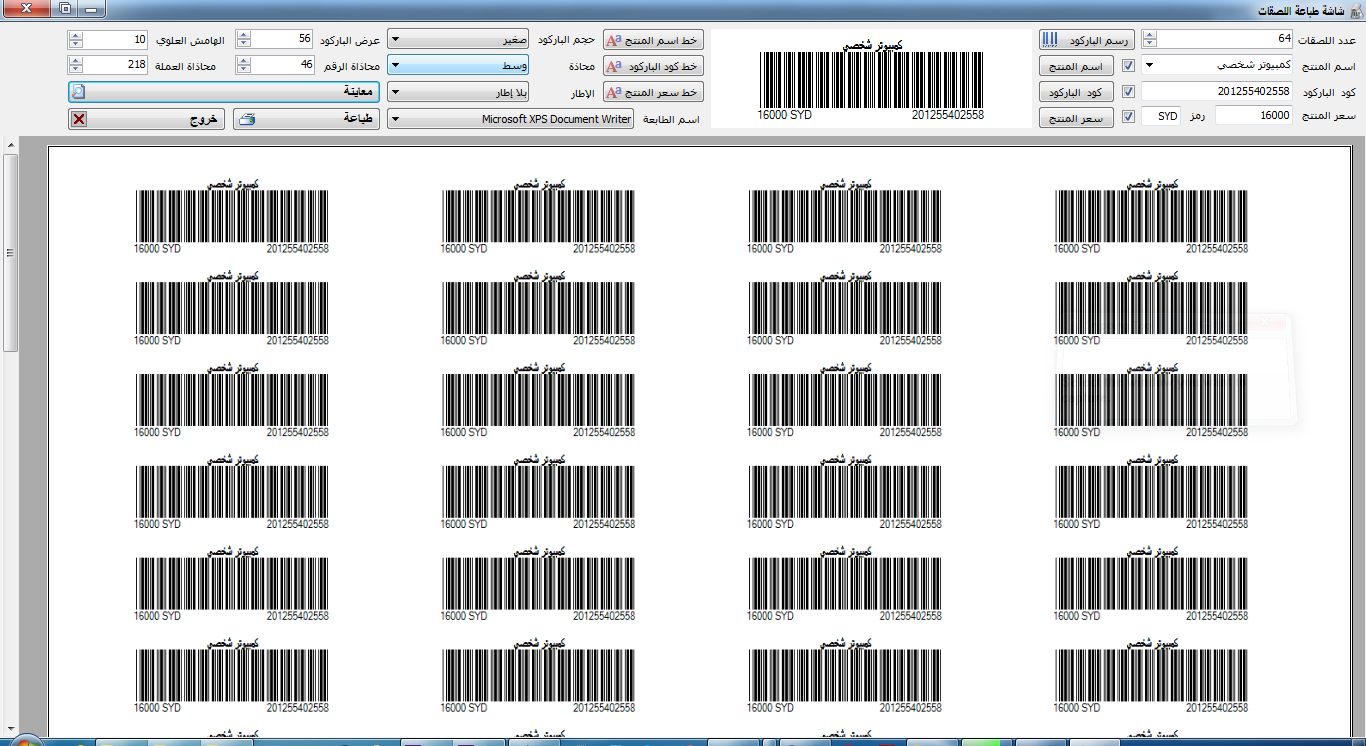Screen dimensions: 1366x746
Task: Toggle the barcode code checkbox
Action: point(1129,92)
